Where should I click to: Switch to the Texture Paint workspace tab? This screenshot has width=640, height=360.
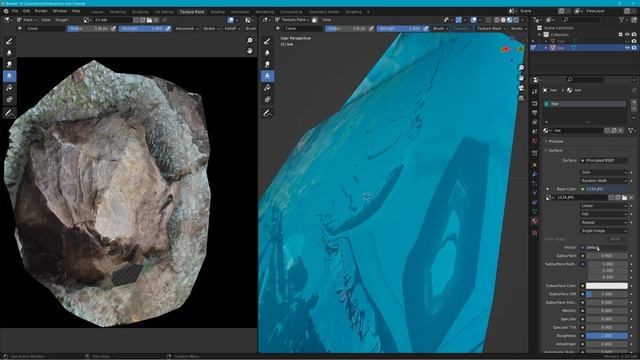[192, 12]
